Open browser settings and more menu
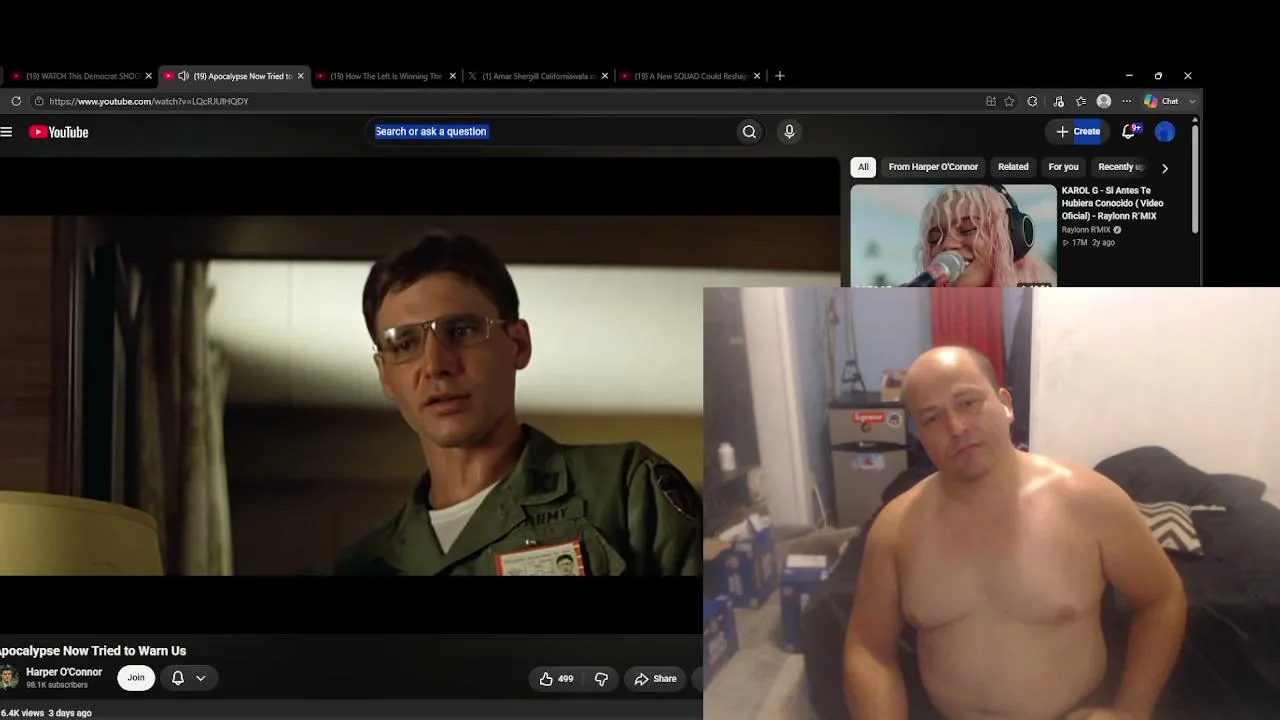Screen dimensions: 1280x720 [1127, 101]
